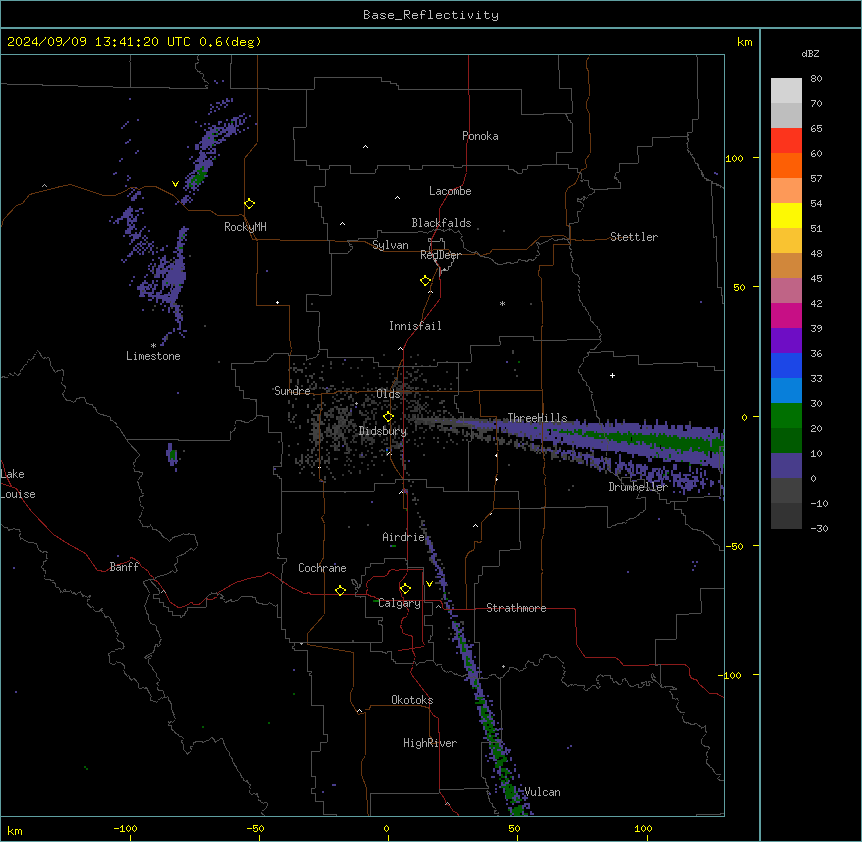Click the Lake Louise label

pyautogui.click(x=18, y=484)
